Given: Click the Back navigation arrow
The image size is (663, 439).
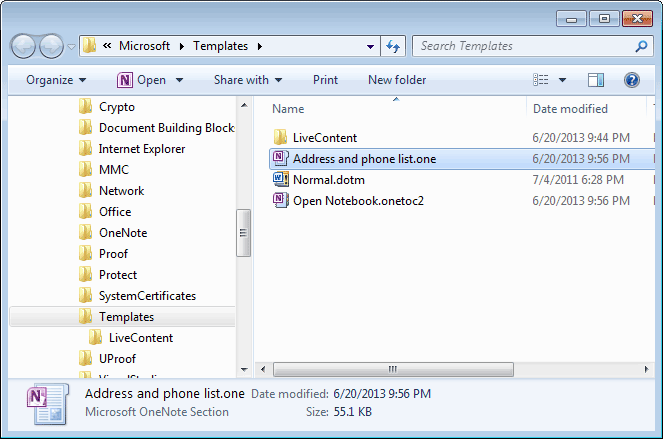Looking at the screenshot, I should pos(23,46).
